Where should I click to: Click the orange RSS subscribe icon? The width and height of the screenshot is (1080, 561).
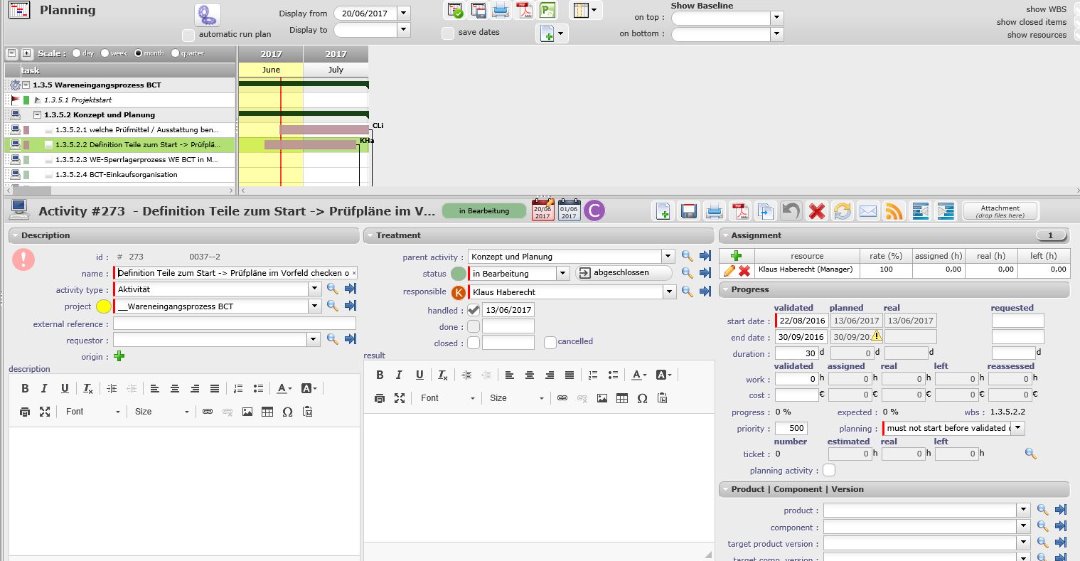(894, 211)
